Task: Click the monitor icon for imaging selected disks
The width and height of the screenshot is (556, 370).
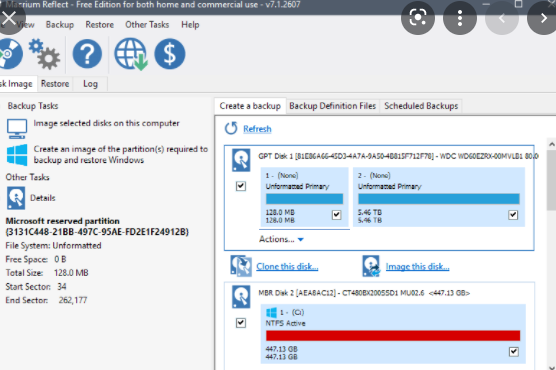Action: point(17,128)
